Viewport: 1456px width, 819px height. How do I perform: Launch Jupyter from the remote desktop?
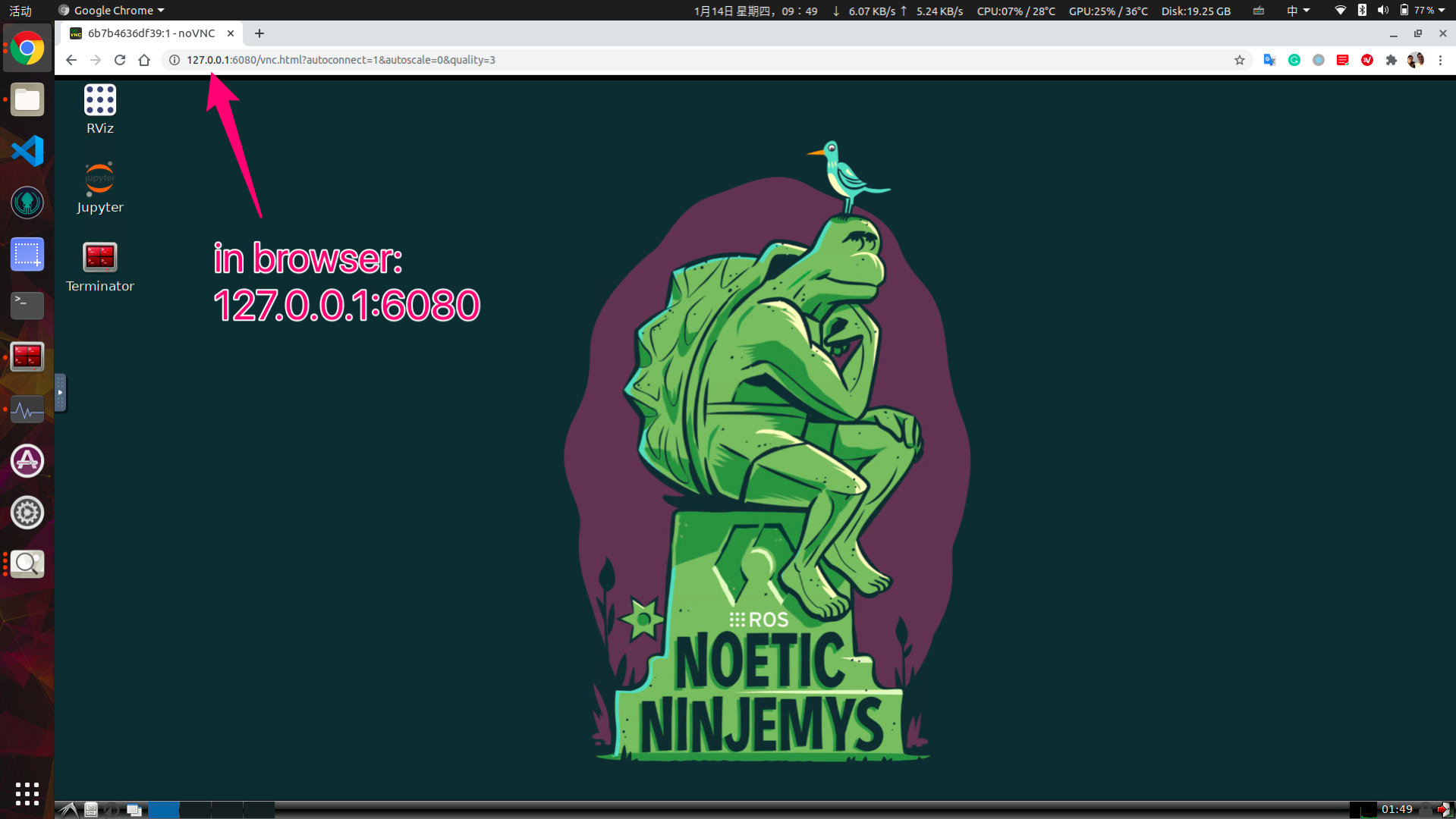(x=99, y=188)
